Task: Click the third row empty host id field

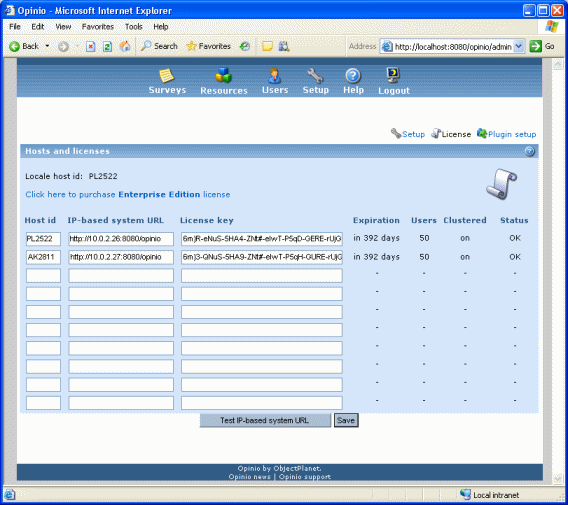Action: [x=43, y=276]
